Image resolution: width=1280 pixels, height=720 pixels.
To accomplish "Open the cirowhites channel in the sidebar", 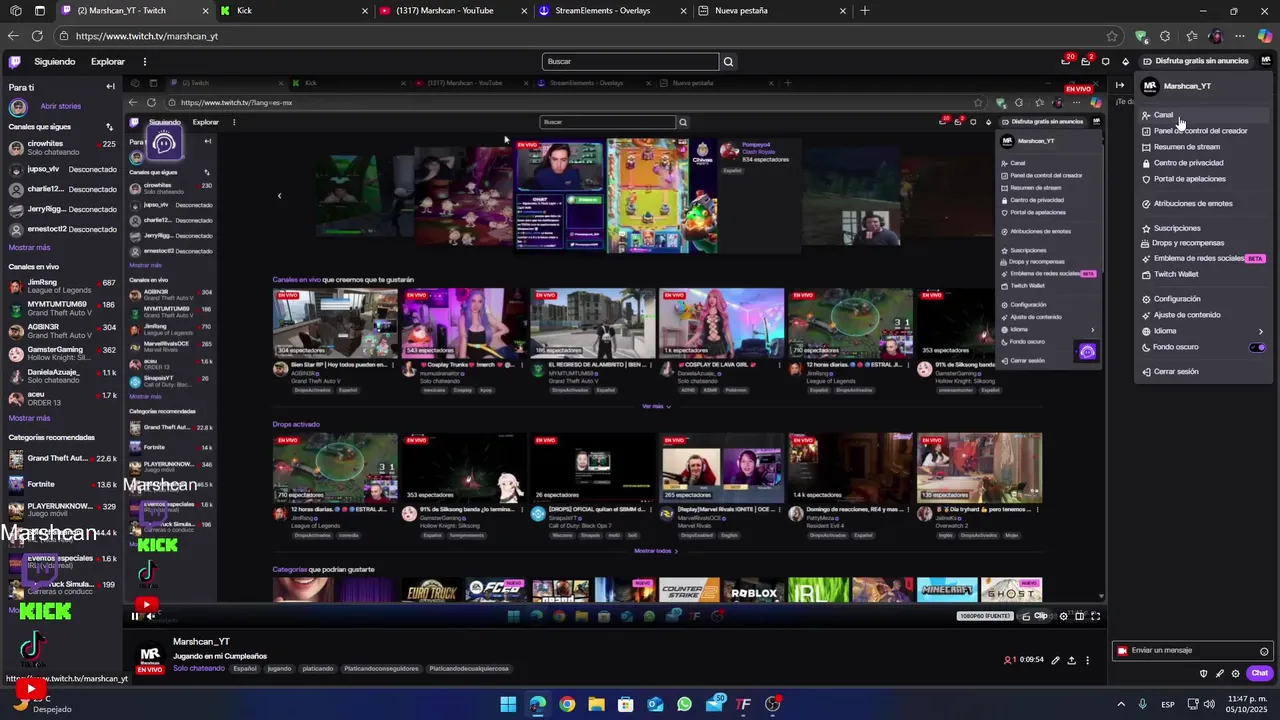I will tap(62, 148).
